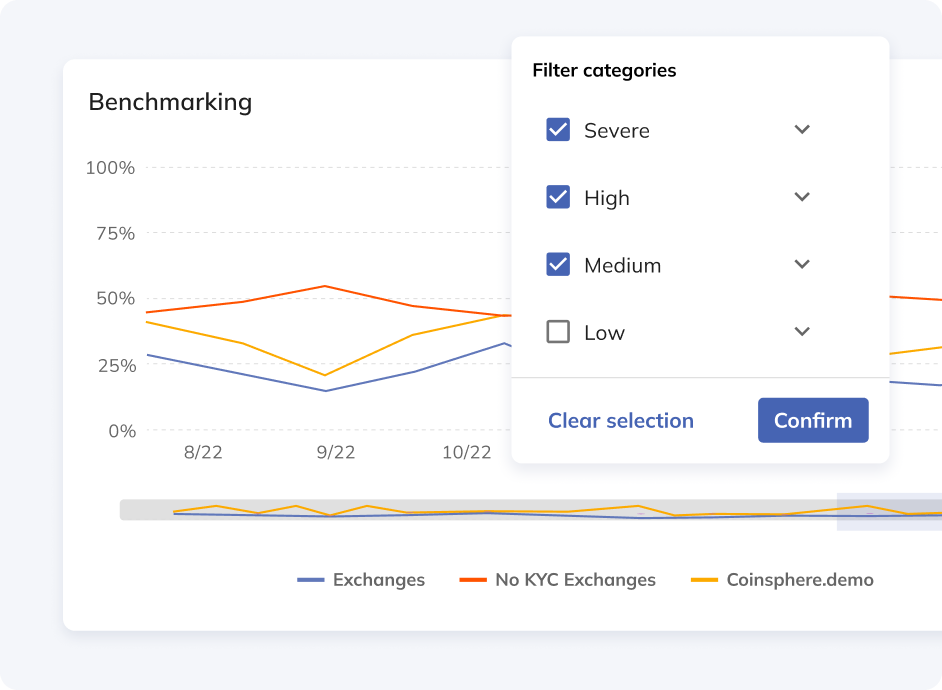Expand the Severe category chevron
Image resolution: width=942 pixels, height=690 pixels.
click(802, 130)
